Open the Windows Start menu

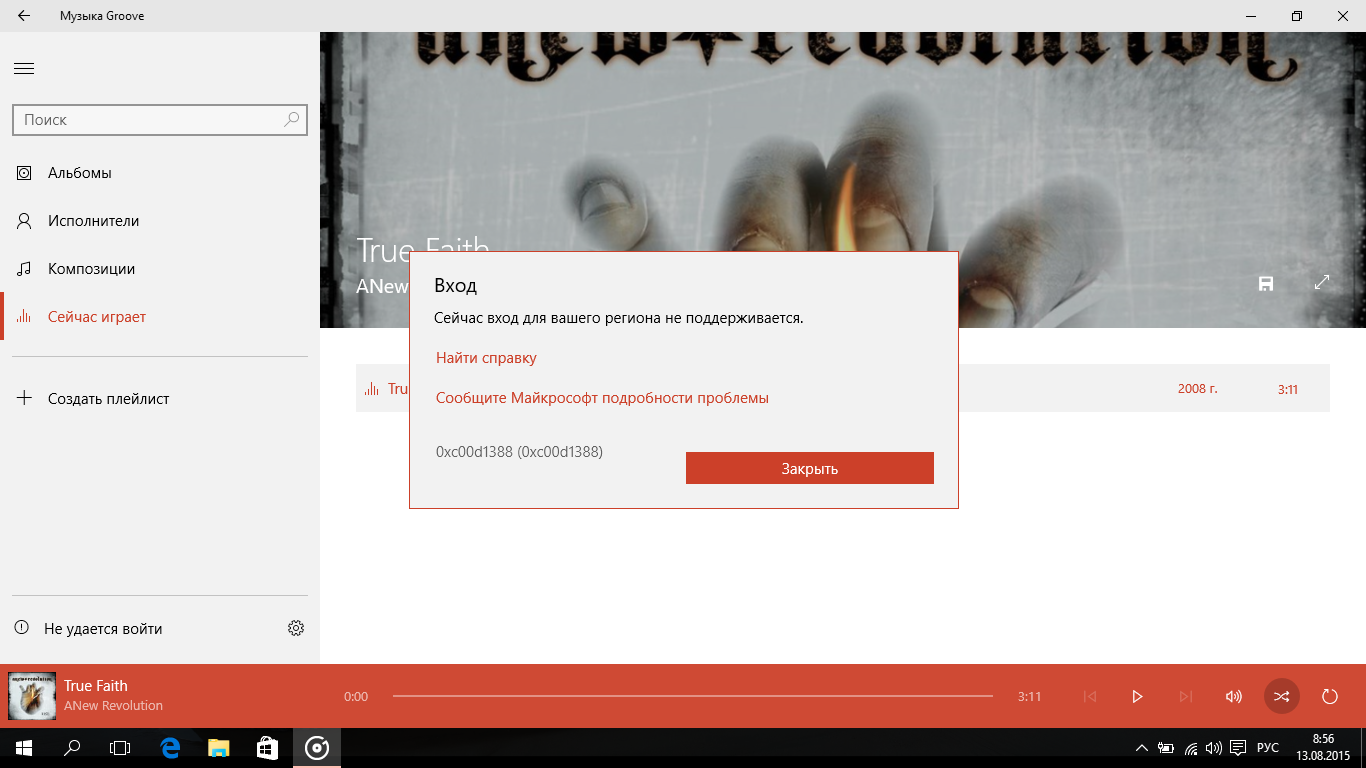24,748
